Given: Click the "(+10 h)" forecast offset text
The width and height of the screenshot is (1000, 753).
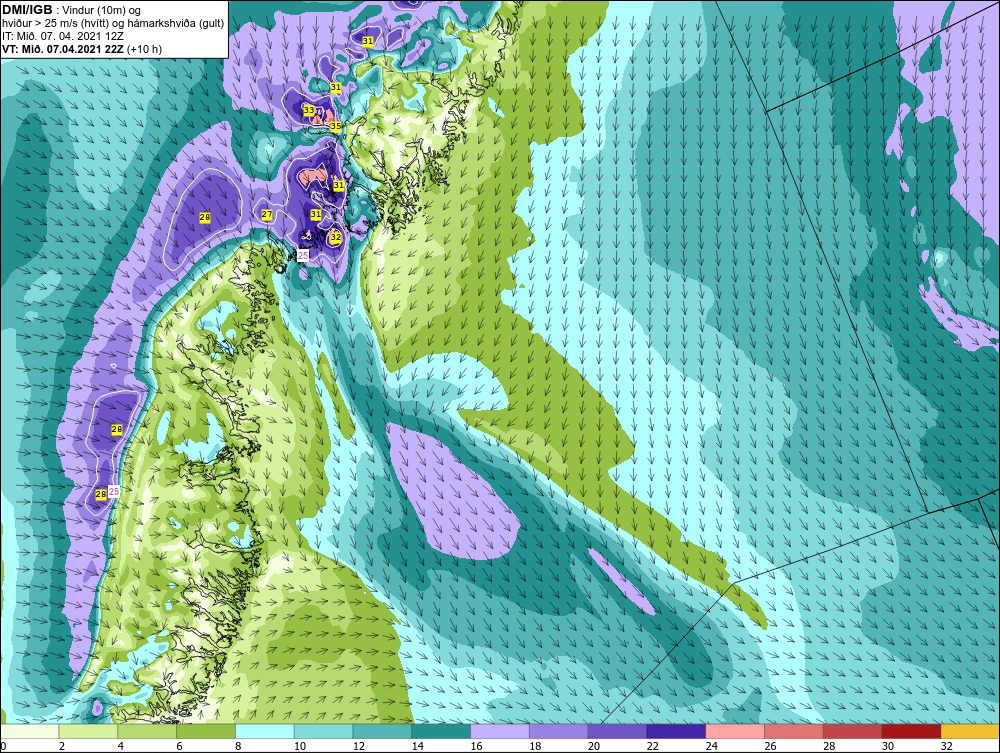Looking at the screenshot, I should tap(144, 49).
